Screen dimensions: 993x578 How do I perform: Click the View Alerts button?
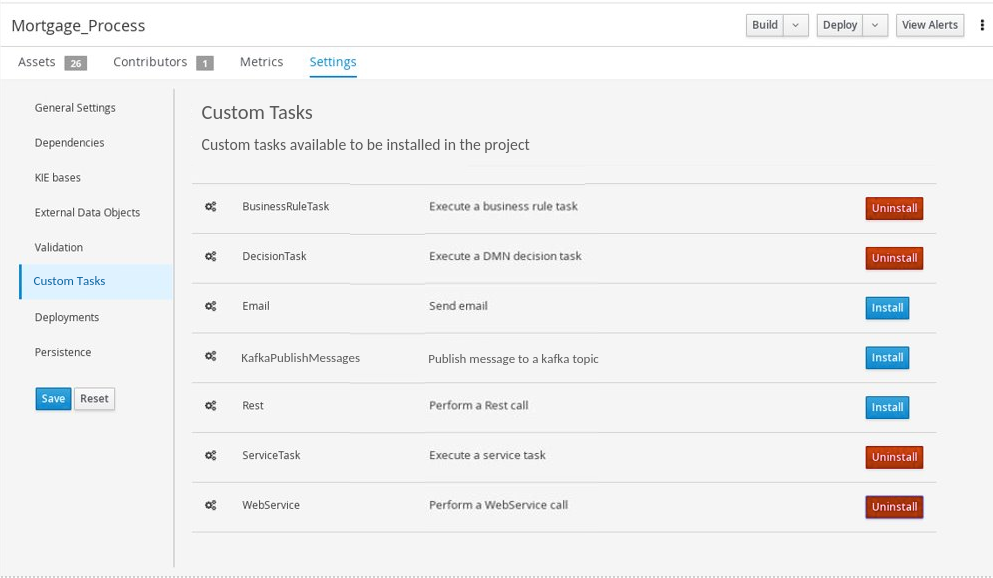[x=929, y=26]
